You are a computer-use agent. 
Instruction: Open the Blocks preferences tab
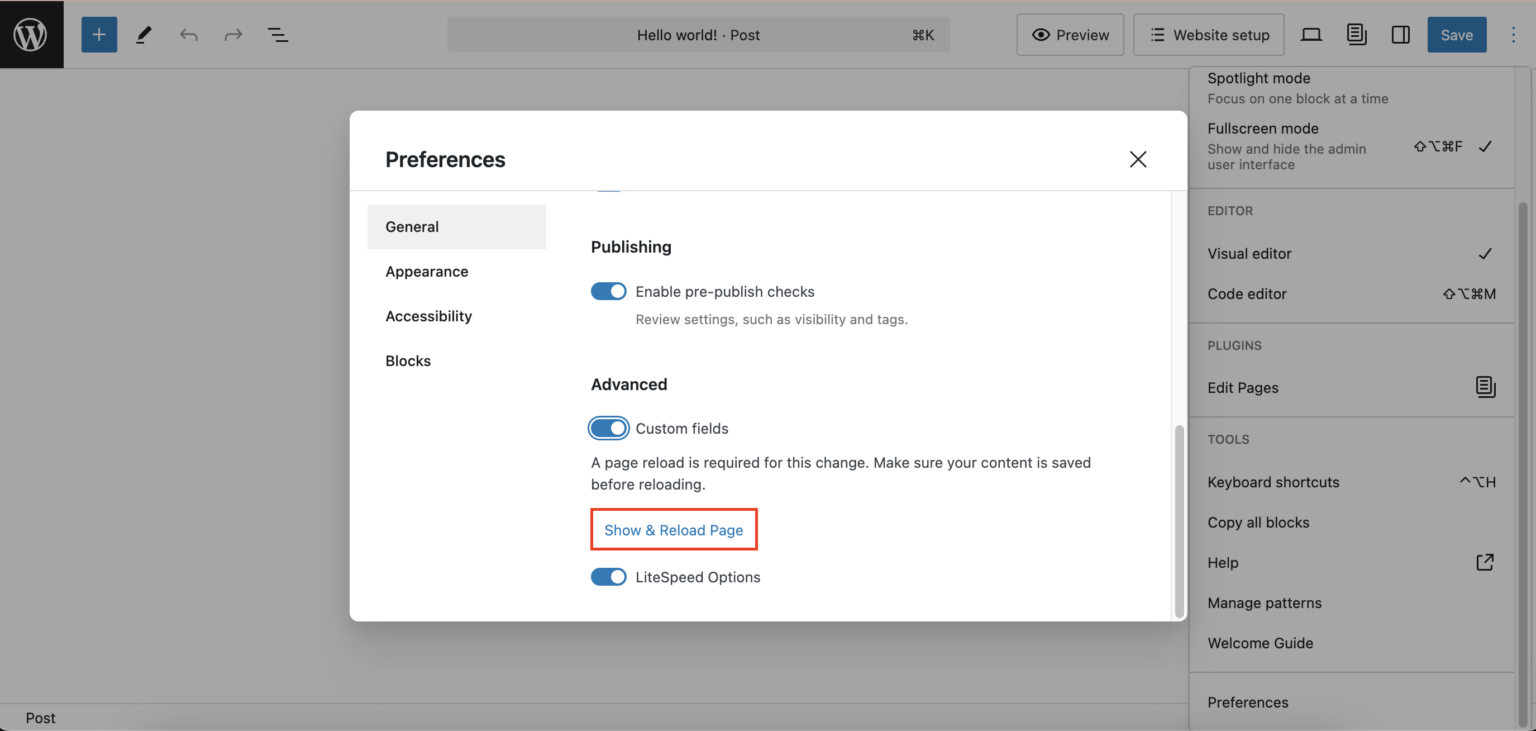tap(408, 360)
